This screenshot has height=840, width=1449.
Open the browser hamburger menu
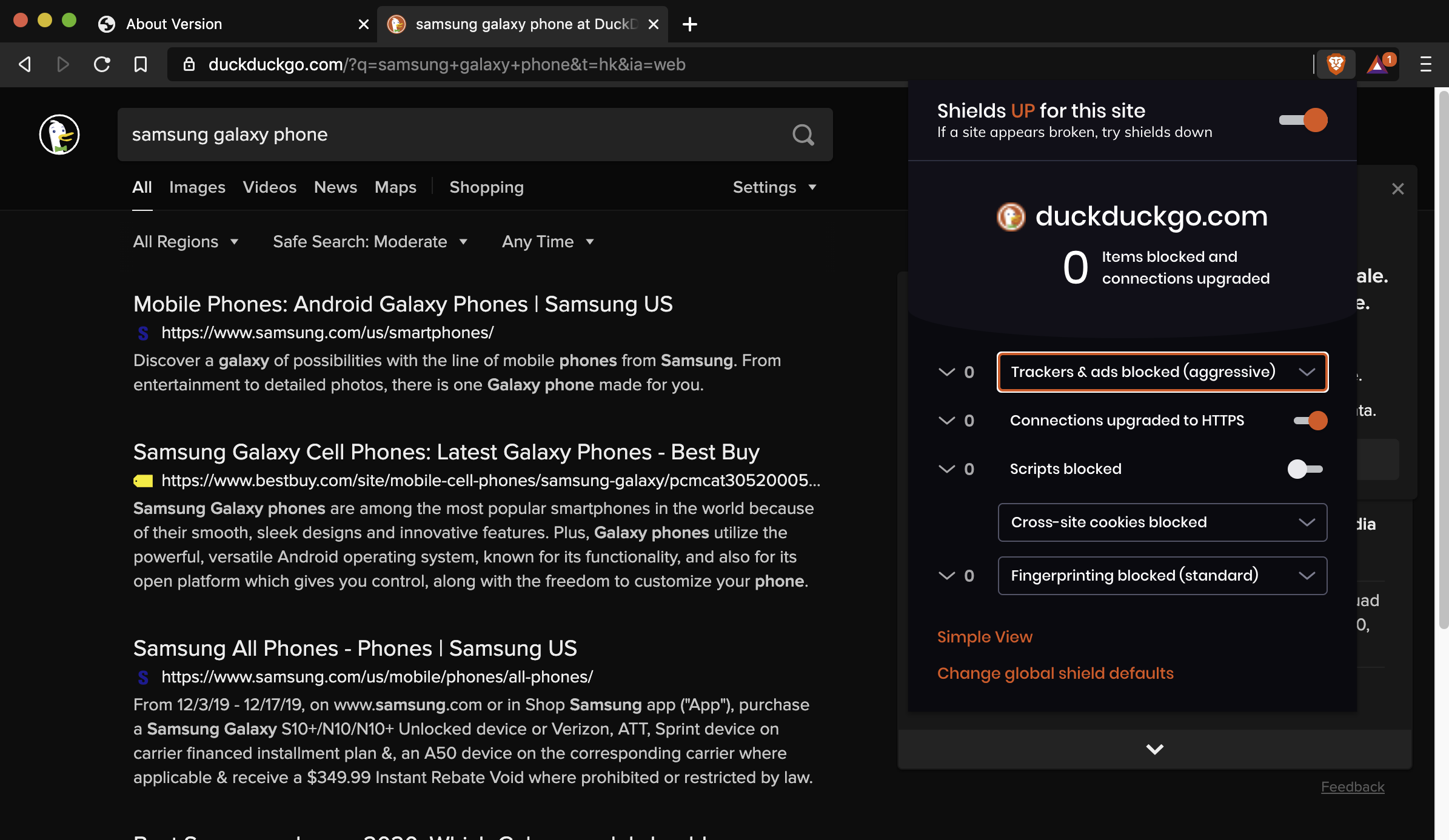click(x=1426, y=64)
